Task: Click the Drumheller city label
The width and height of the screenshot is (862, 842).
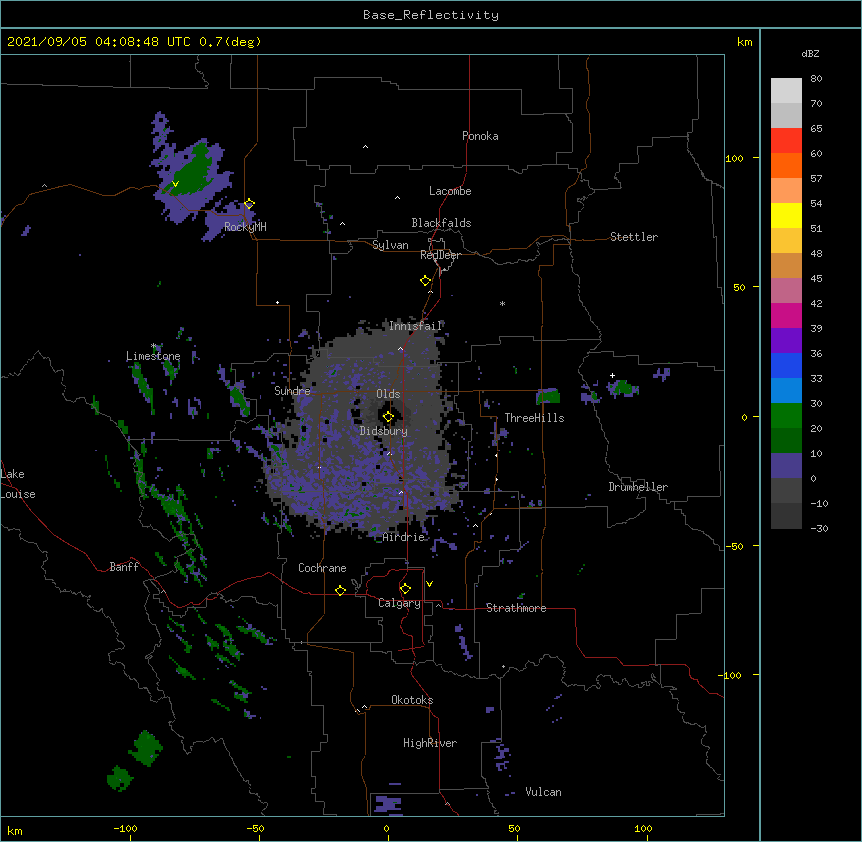Action: [638, 487]
